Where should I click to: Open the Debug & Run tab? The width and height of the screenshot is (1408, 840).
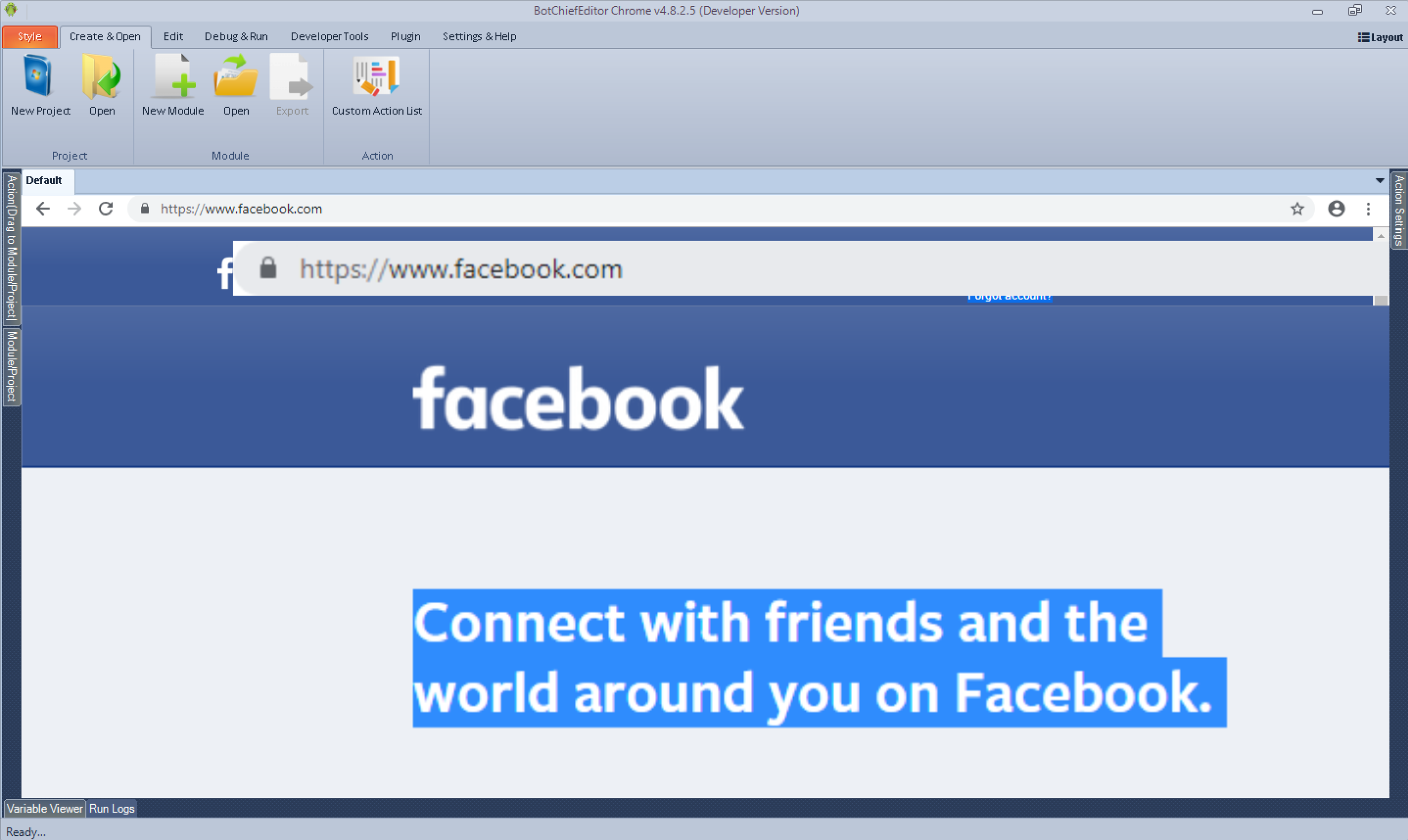236,36
